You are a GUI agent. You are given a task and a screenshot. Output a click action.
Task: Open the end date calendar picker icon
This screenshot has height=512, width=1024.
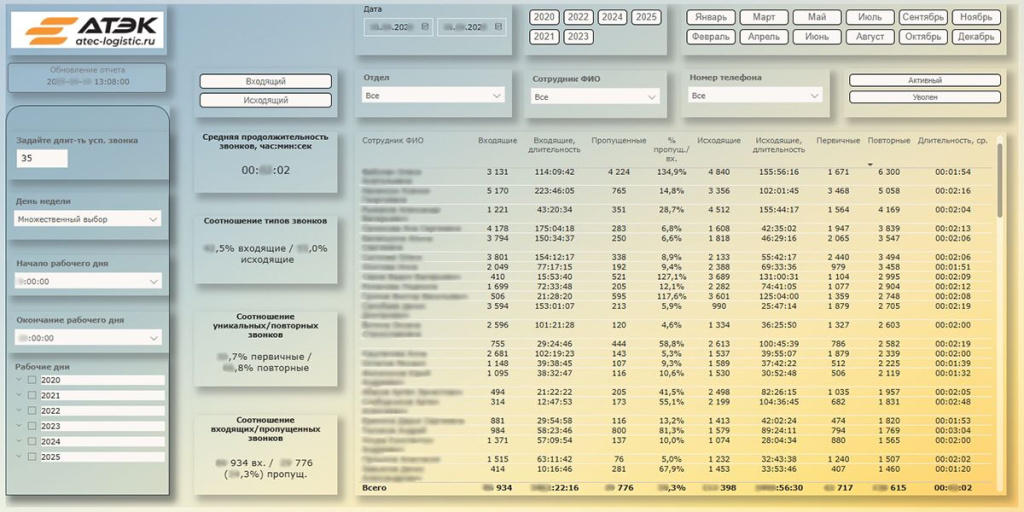pyautogui.click(x=499, y=27)
